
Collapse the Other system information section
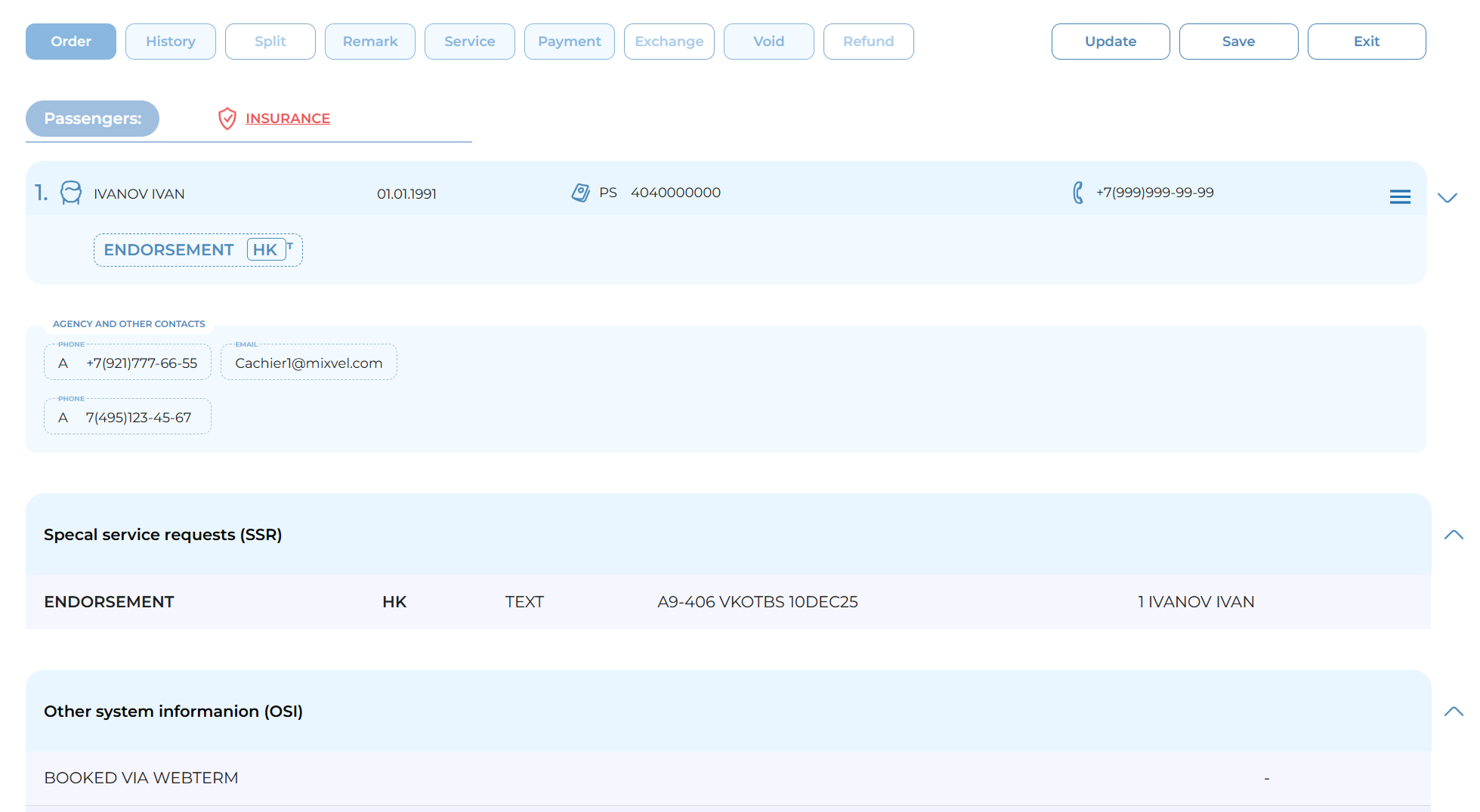click(1453, 712)
